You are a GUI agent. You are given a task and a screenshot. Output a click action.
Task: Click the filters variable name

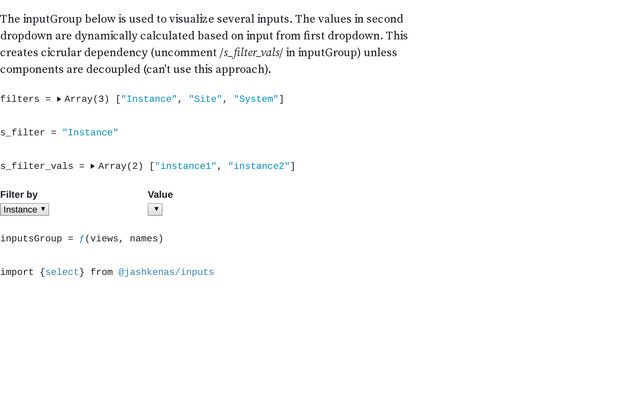20,99
